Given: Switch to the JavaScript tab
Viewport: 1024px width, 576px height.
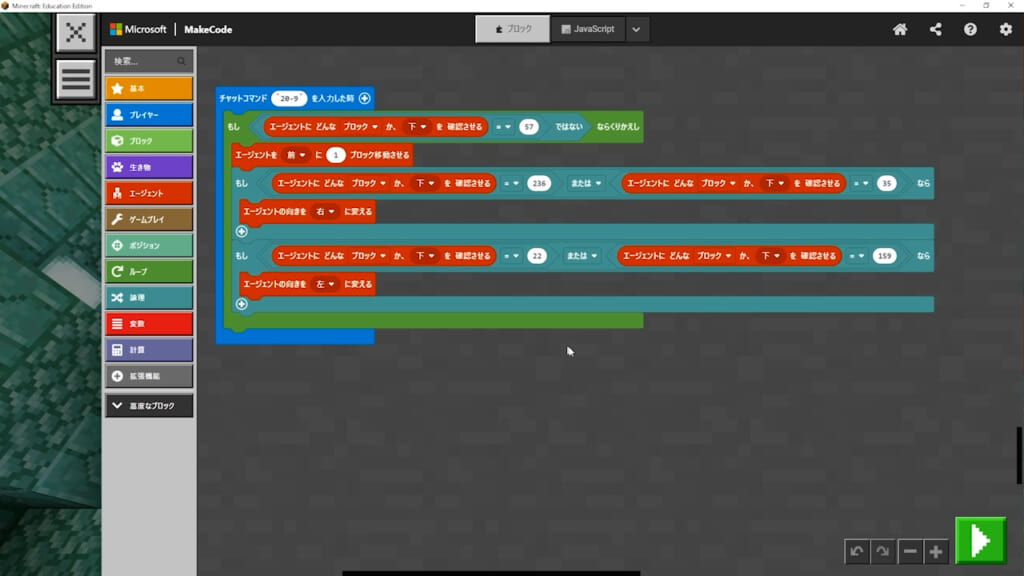Looking at the screenshot, I should point(588,29).
